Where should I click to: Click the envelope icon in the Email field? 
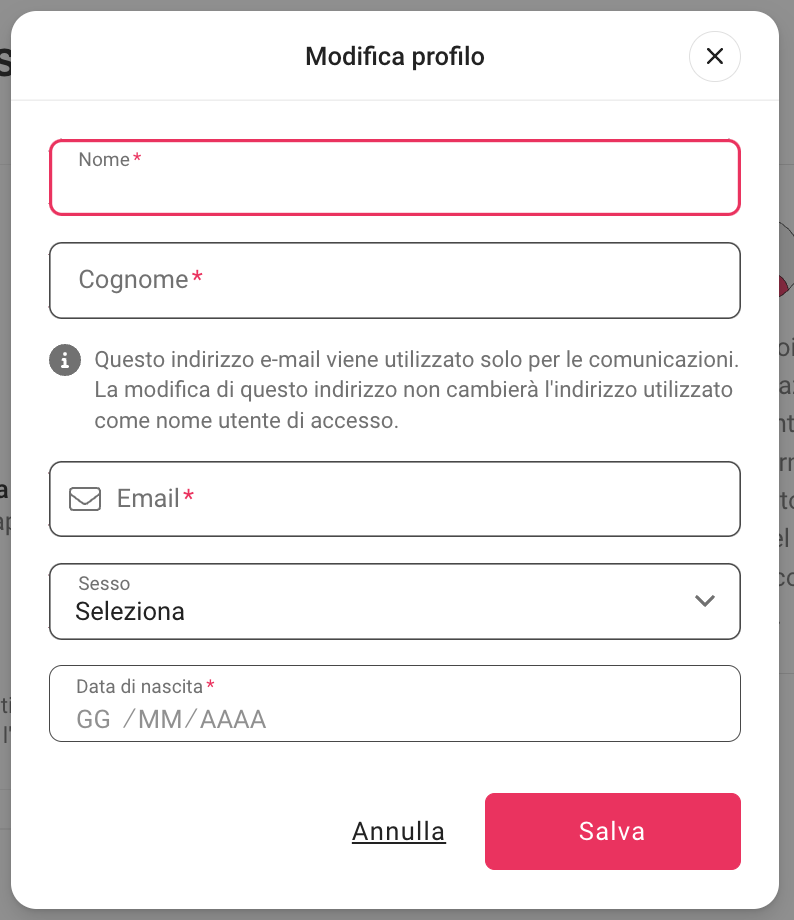coord(85,498)
